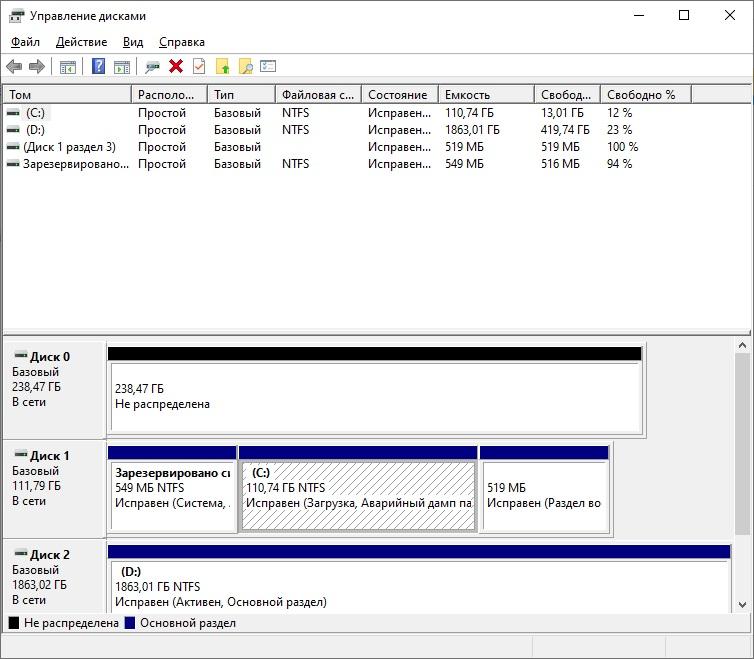Click the scroll-down arrow of the disk pane

point(742,604)
